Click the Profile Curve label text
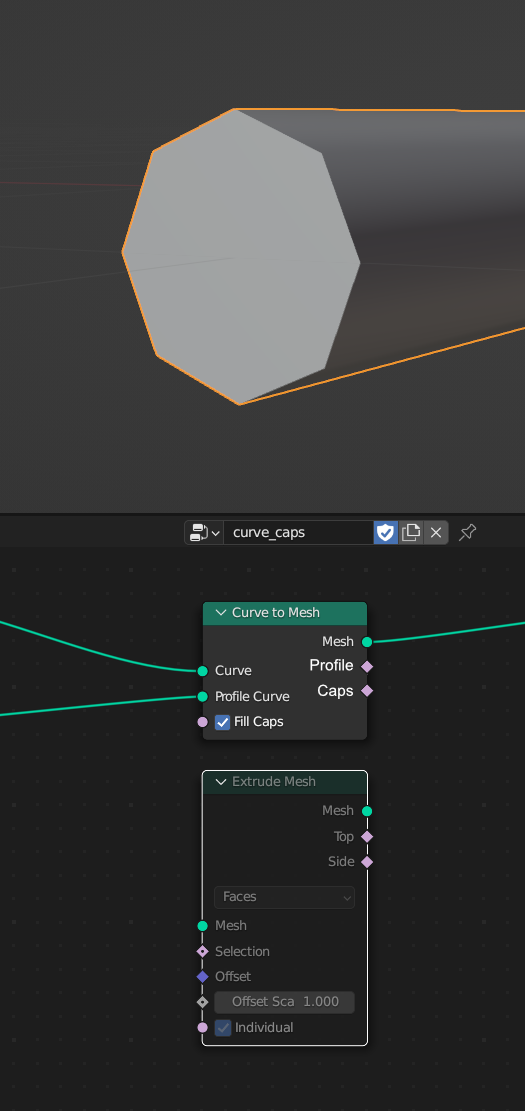 click(252, 697)
